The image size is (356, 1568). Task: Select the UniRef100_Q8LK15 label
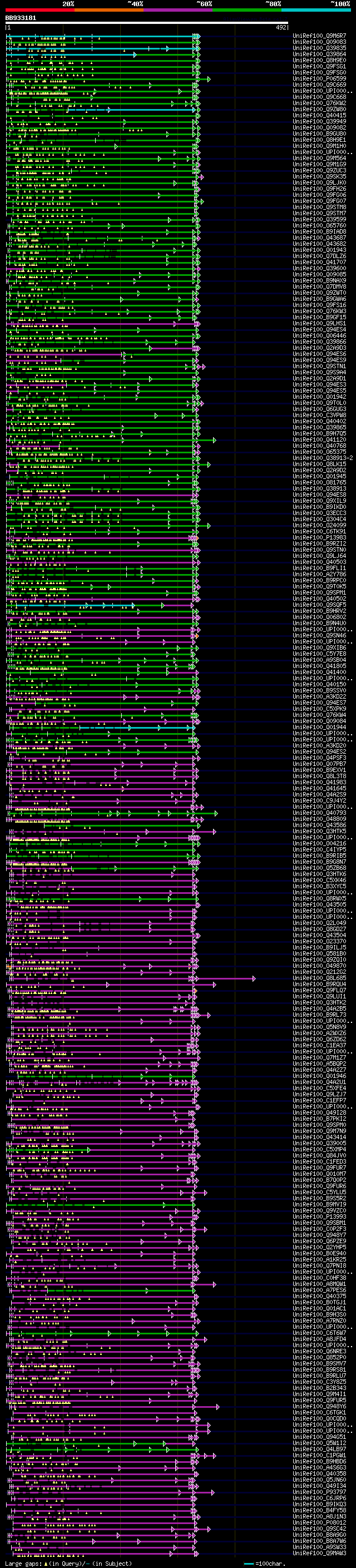coord(319,464)
